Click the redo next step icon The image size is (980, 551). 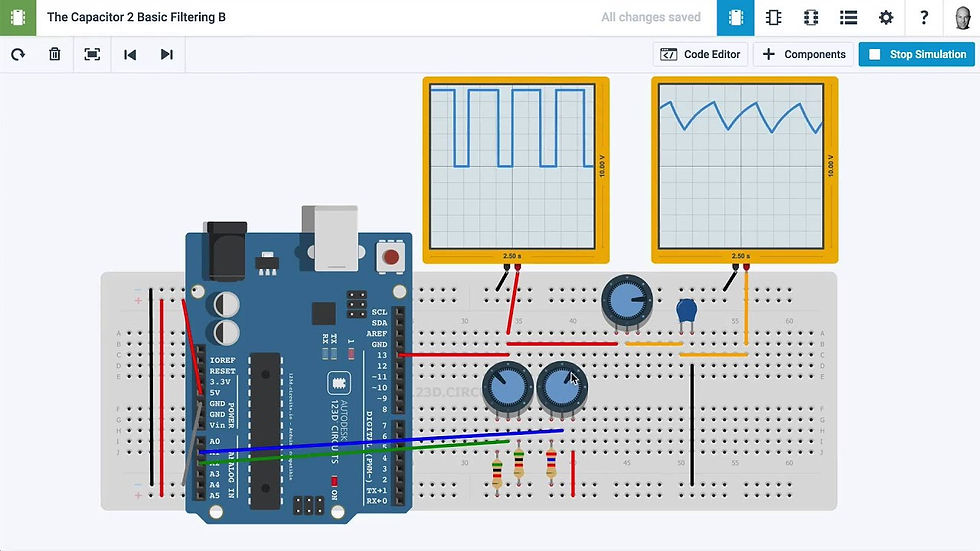pos(166,54)
